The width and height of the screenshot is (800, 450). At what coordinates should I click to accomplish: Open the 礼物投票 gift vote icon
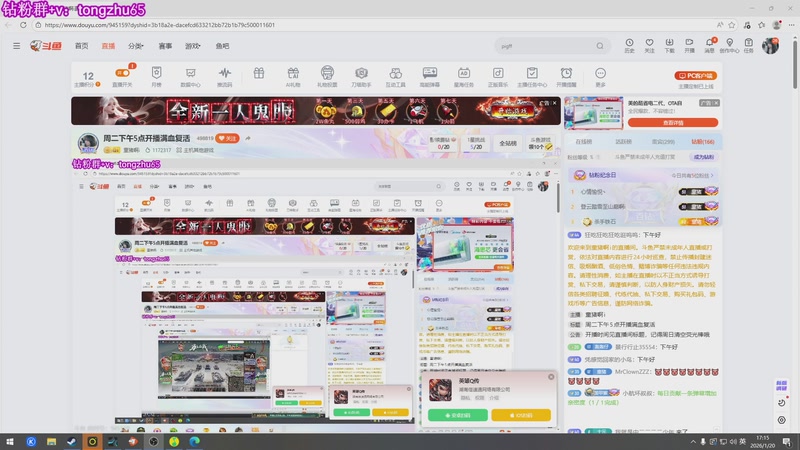(327, 72)
